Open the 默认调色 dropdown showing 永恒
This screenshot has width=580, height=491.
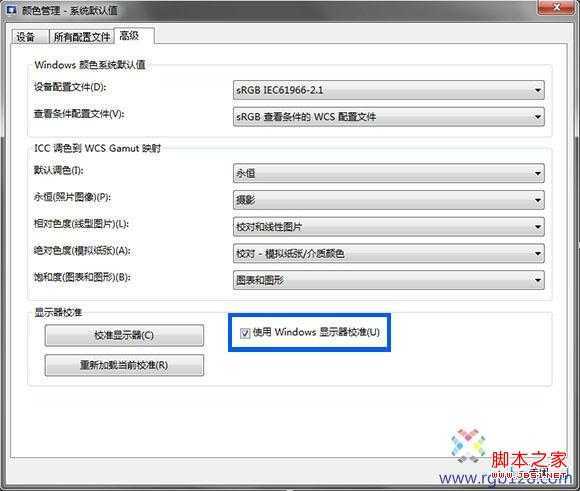[x=388, y=173]
